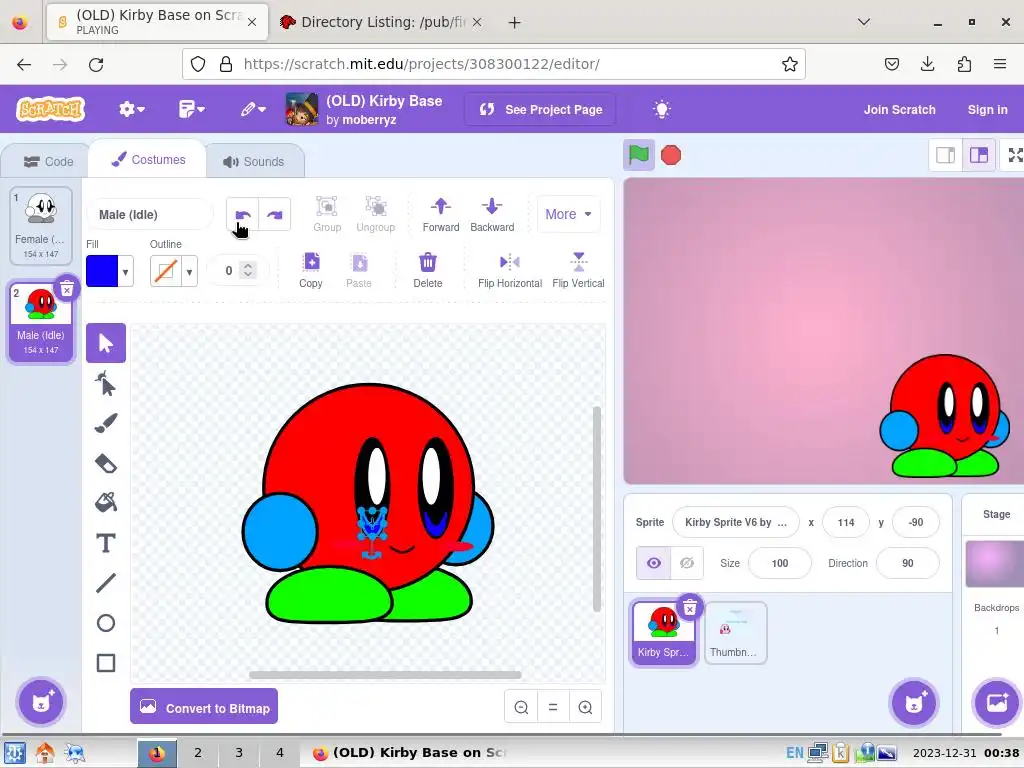Viewport: 1024px width, 768px height.
Task: List all browser tabs chevron
Action: click(863, 22)
